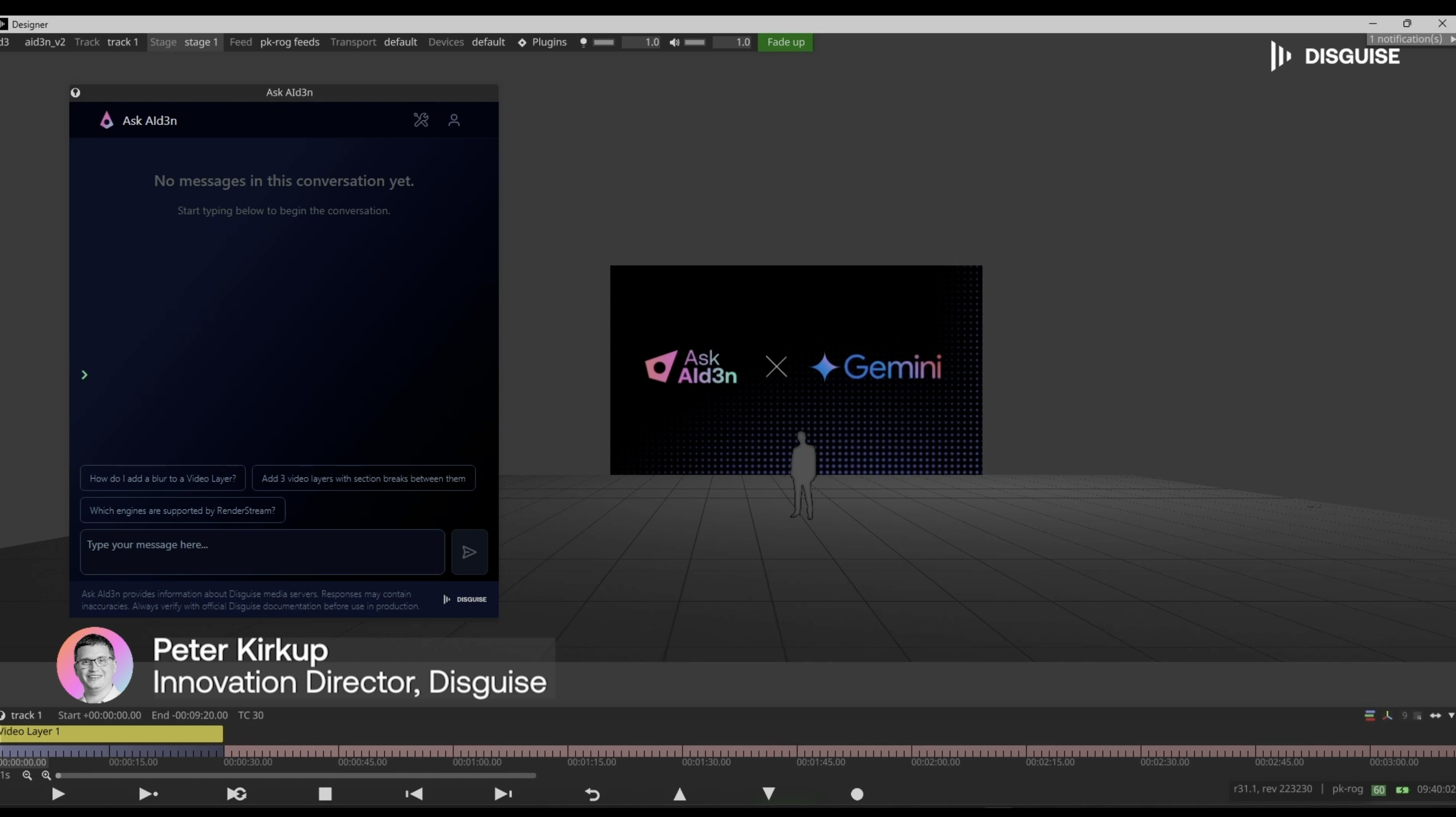Click the return to start arrow button
The width and height of the screenshot is (1456, 817).
pyautogui.click(x=592, y=794)
